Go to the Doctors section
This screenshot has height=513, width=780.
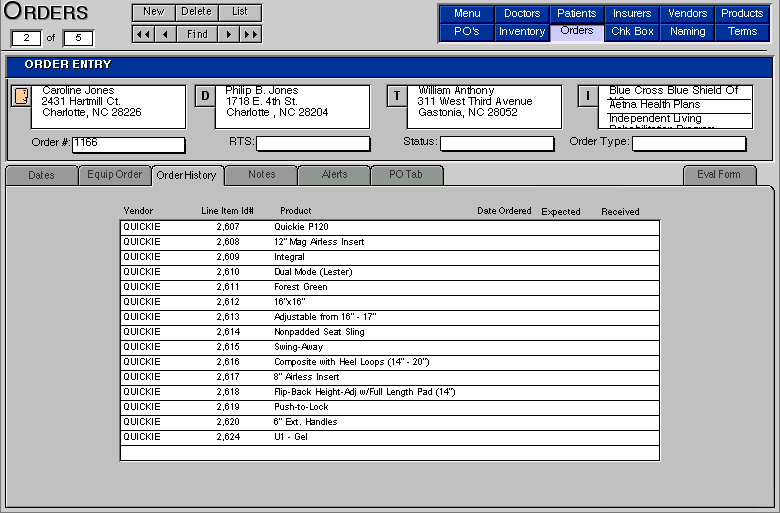(x=522, y=13)
